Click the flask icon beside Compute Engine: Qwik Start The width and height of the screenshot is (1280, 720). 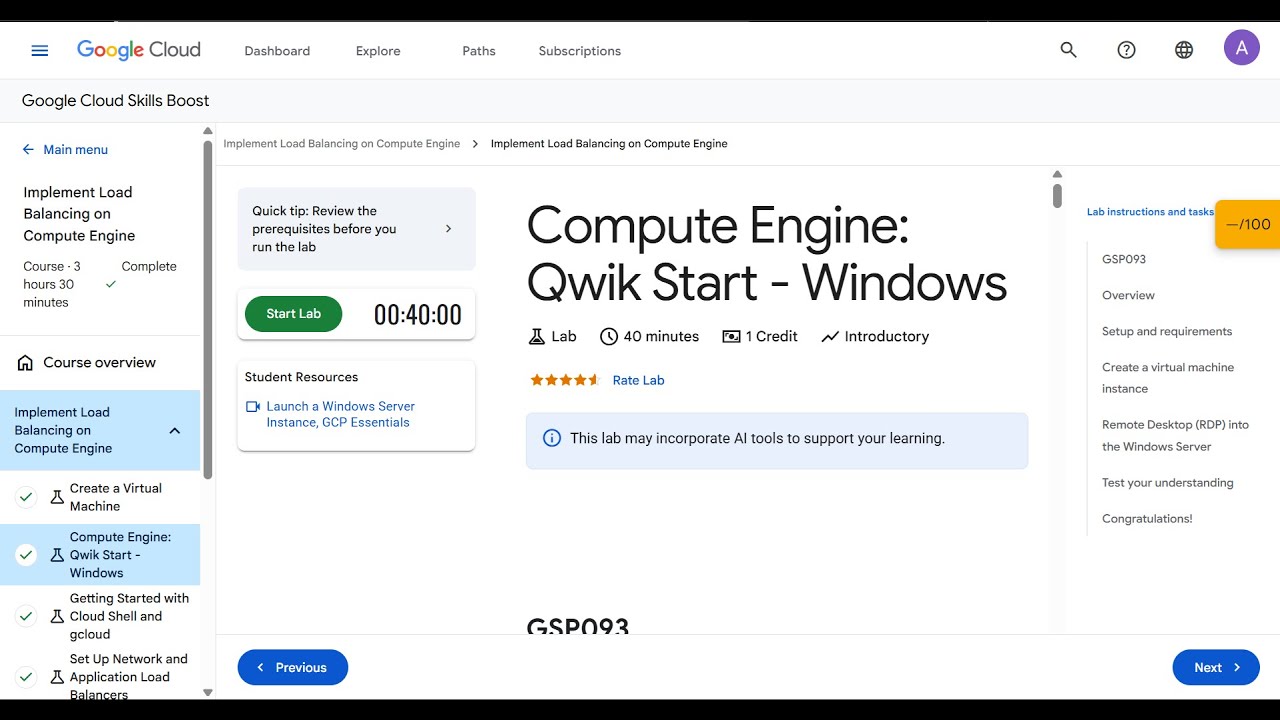57,555
